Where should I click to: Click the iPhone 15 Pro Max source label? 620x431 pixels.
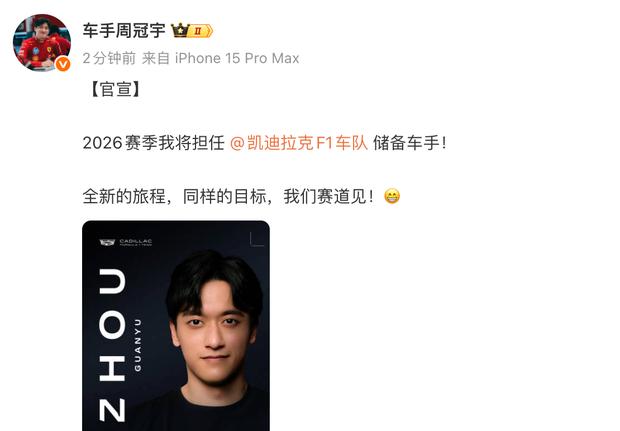click(237, 58)
